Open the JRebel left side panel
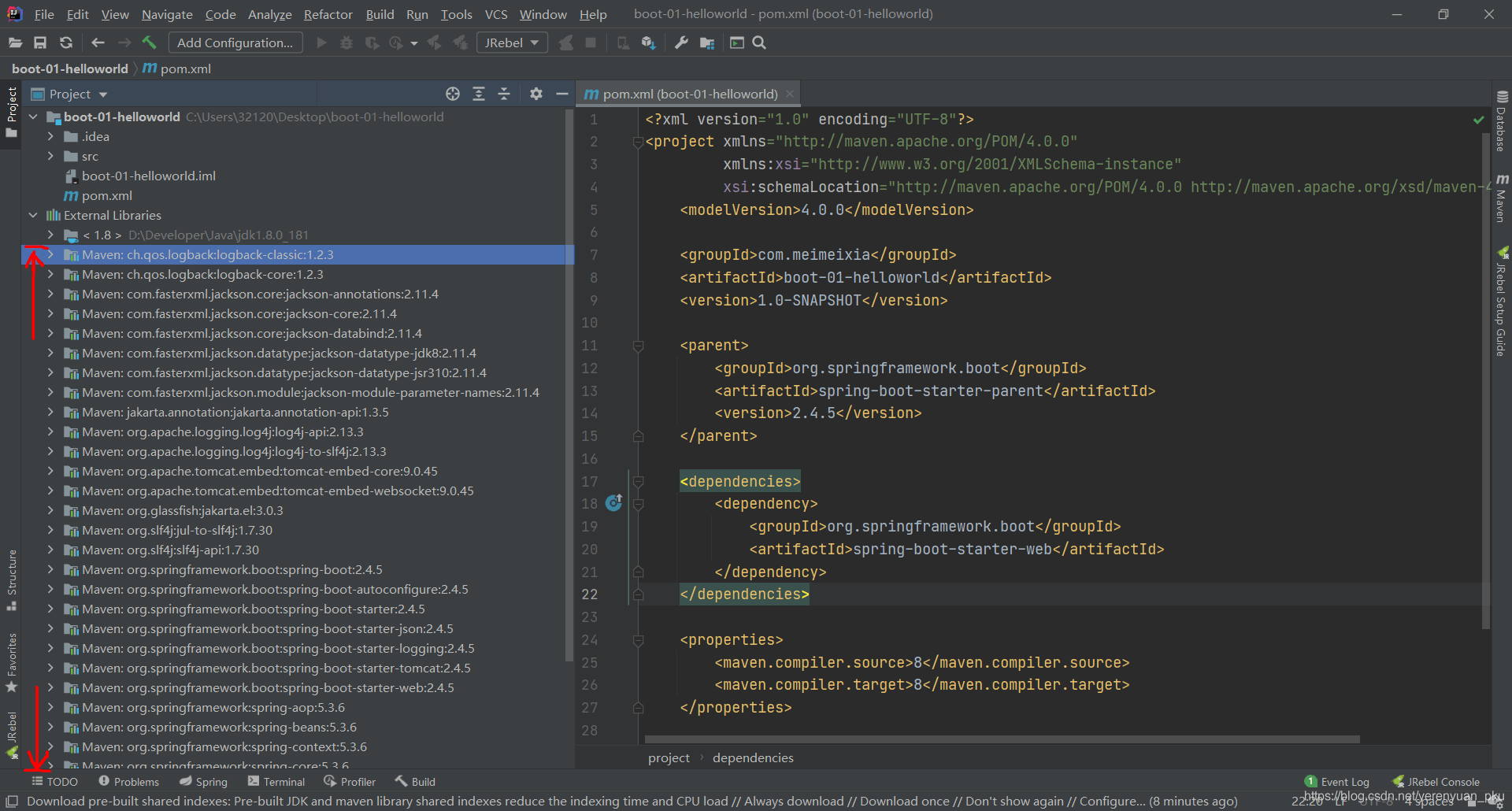This screenshot has width=1512, height=811. (x=12, y=735)
